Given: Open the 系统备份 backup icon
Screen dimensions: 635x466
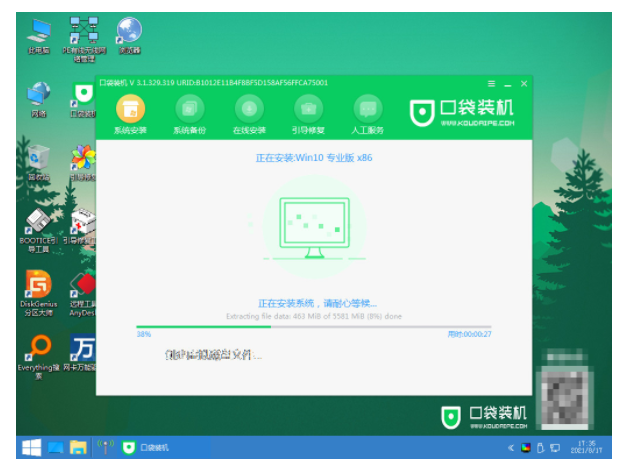Looking at the screenshot, I should (190, 109).
